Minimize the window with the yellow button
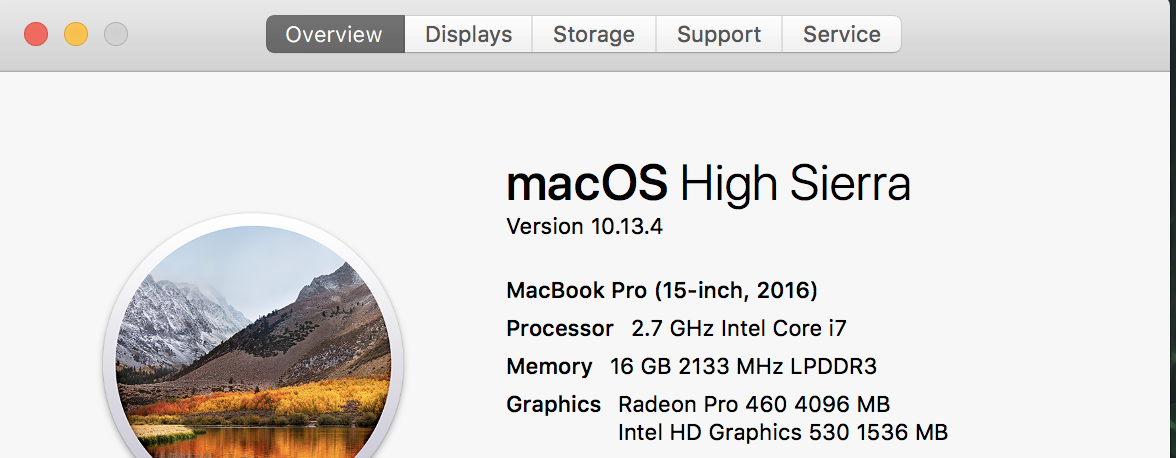This screenshot has height=458, width=1176. point(76,34)
